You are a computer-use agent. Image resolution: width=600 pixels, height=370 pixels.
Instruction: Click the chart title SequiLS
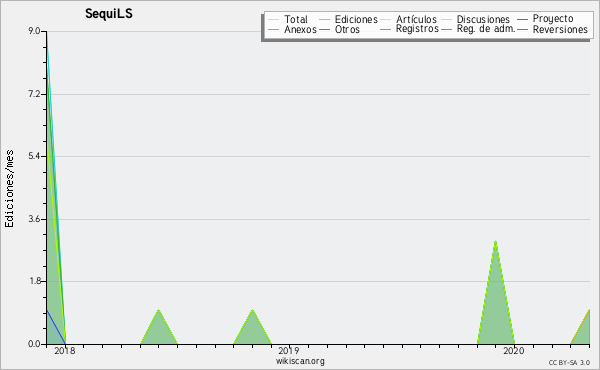109,14
